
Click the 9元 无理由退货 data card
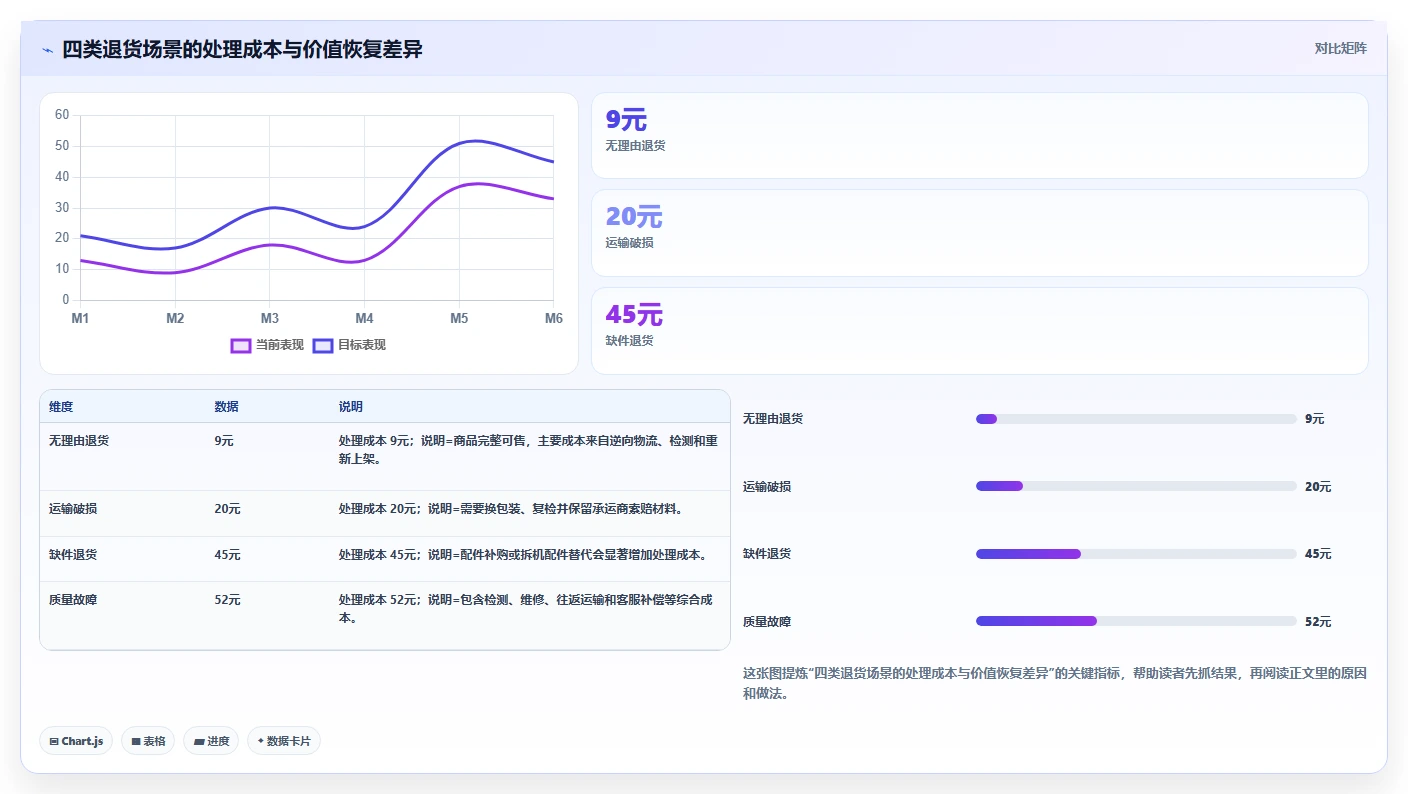tap(979, 135)
